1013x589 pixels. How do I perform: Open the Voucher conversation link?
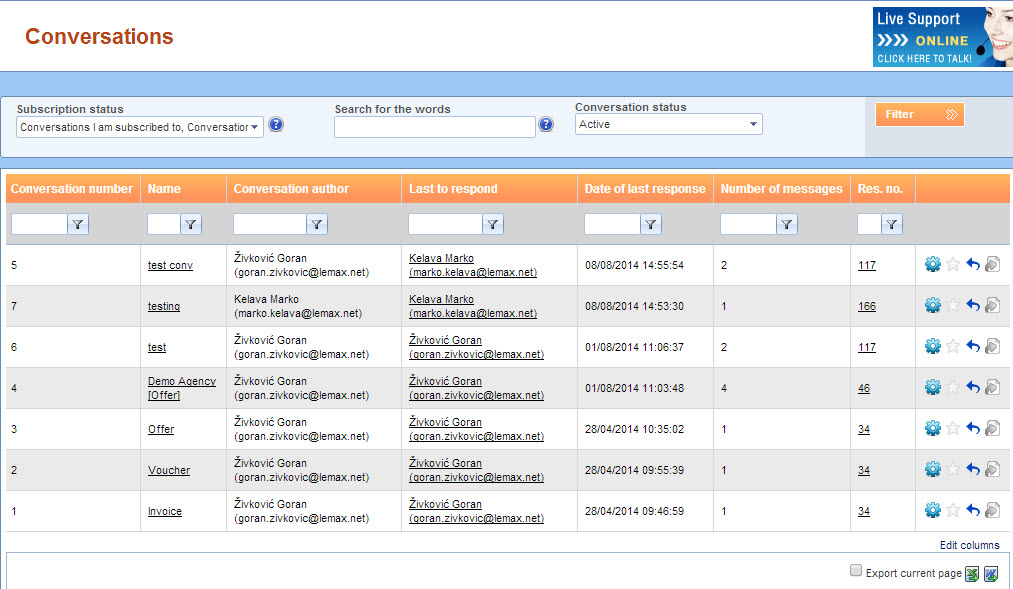[169, 470]
